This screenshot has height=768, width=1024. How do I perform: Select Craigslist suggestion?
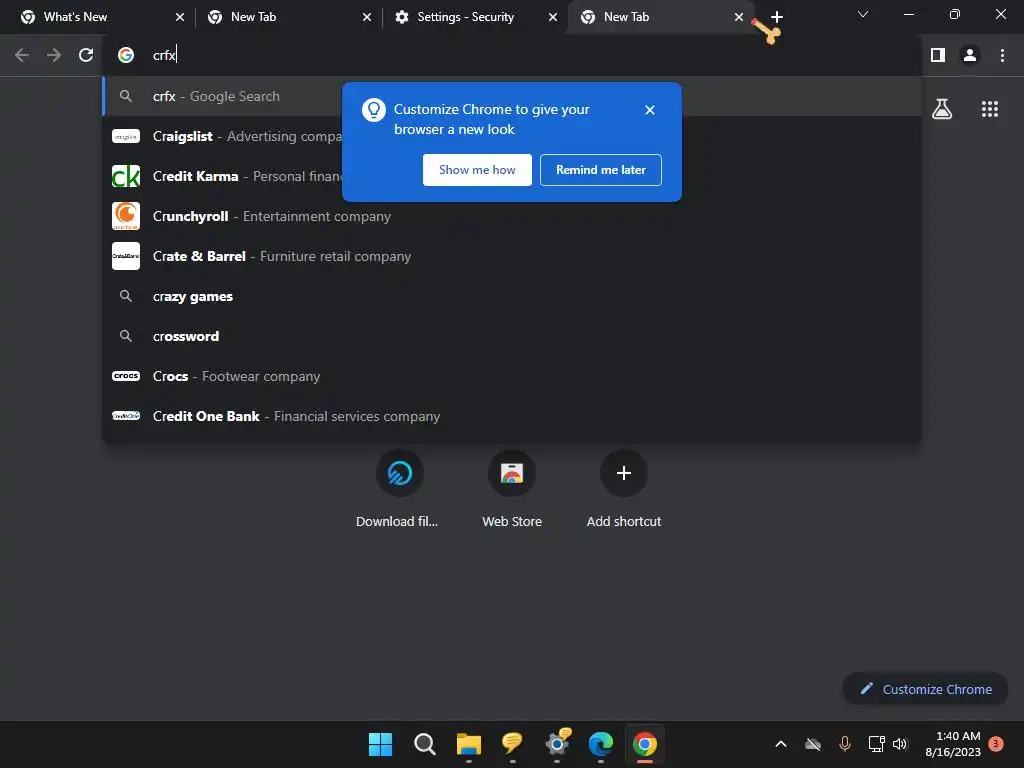coord(512,136)
